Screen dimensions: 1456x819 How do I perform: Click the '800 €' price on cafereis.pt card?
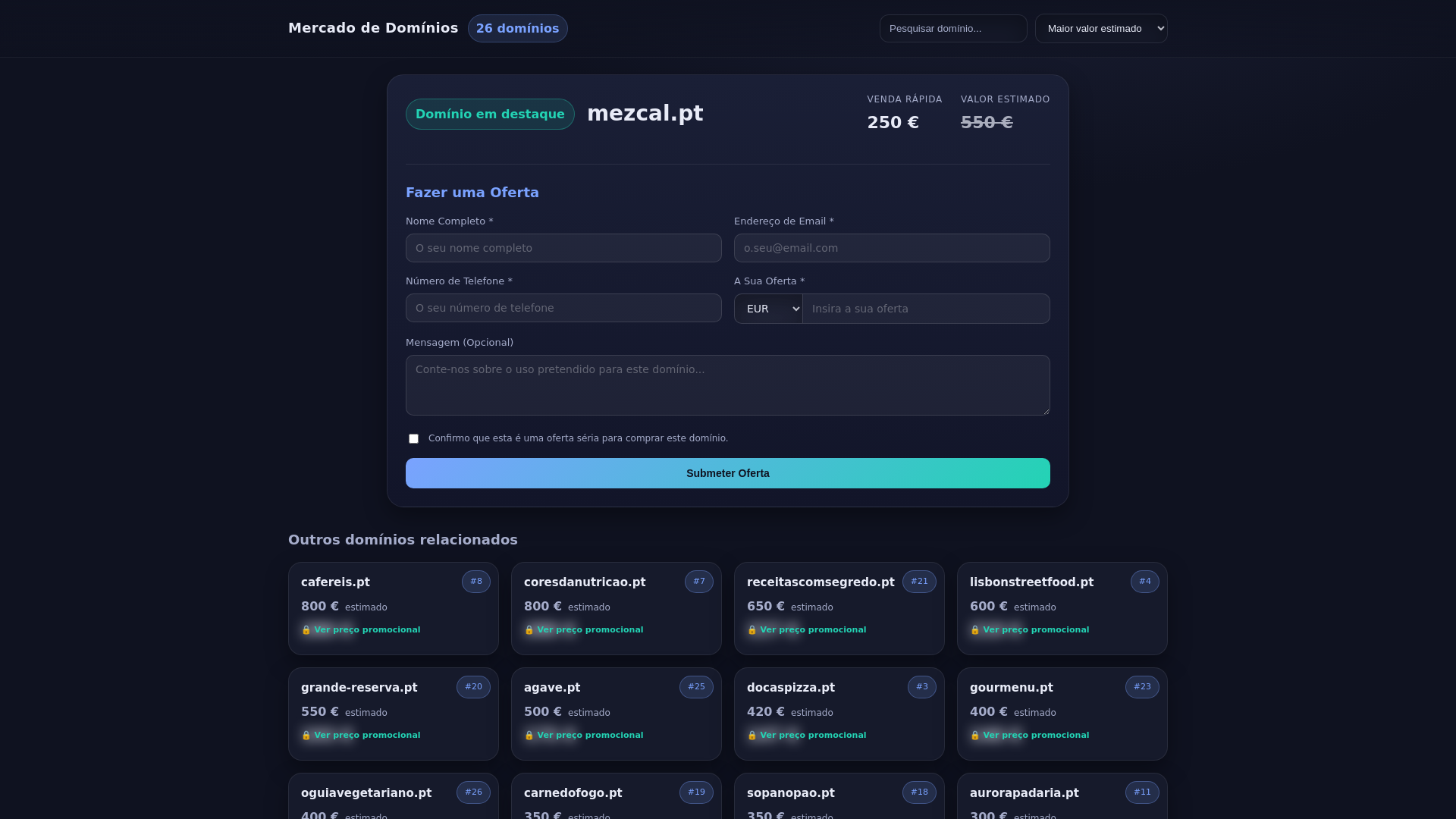click(320, 607)
